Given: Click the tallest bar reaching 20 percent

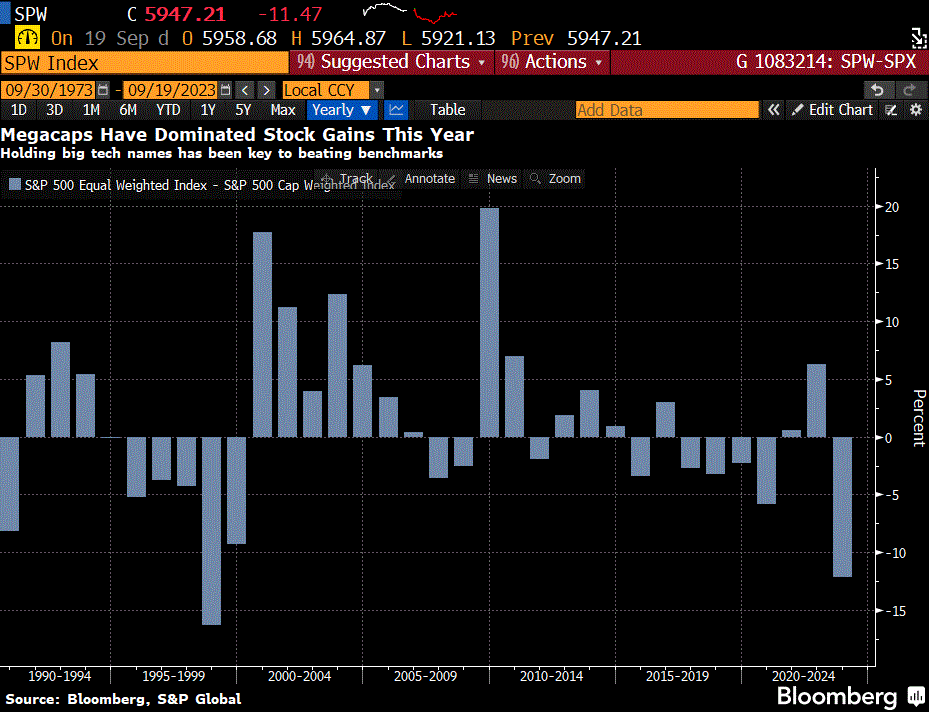Looking at the screenshot, I should click(489, 323).
